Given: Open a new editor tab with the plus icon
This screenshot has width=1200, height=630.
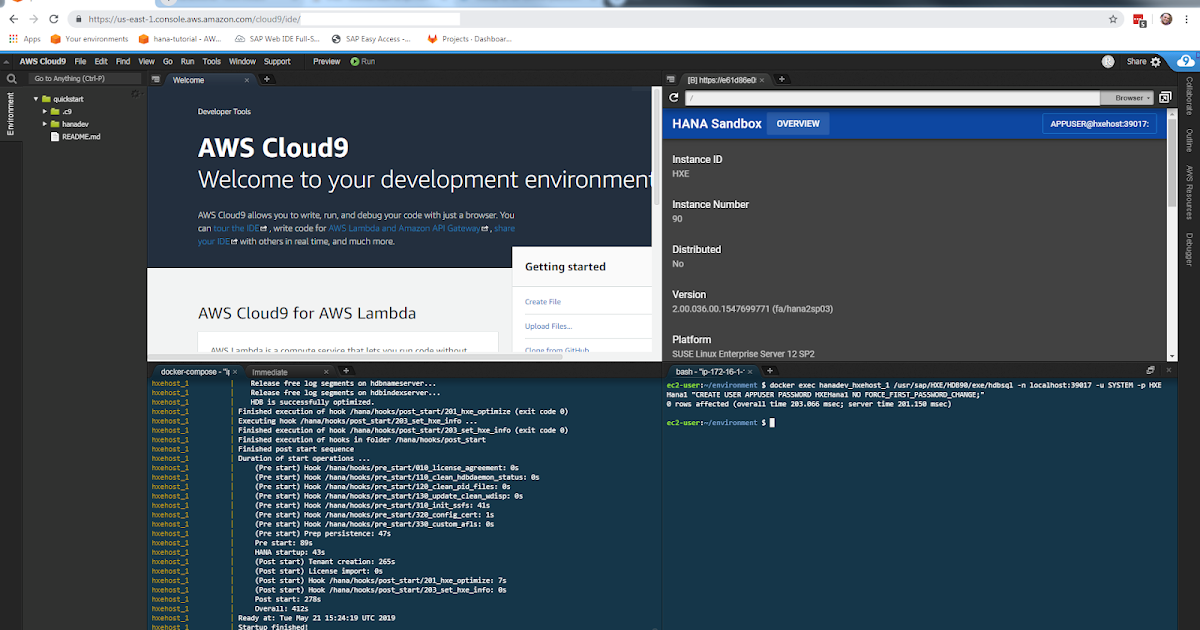Looking at the screenshot, I should point(266,78).
